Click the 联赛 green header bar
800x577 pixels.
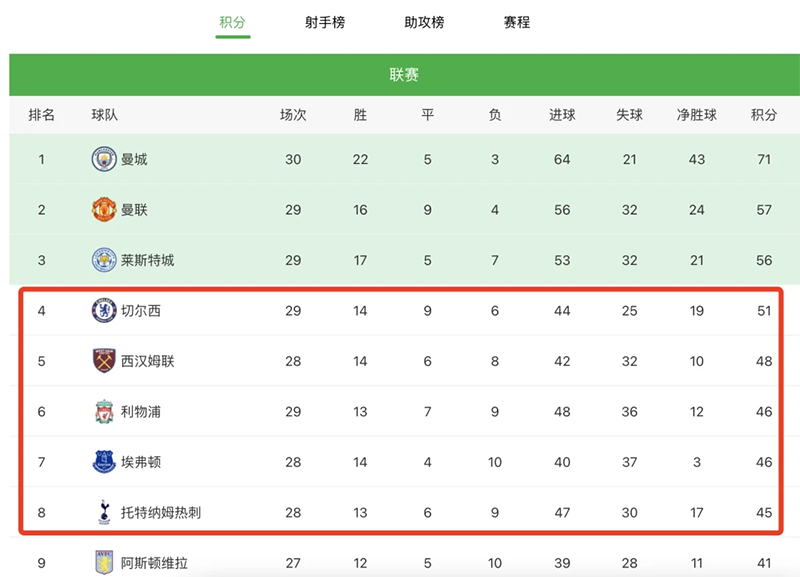(x=404, y=75)
